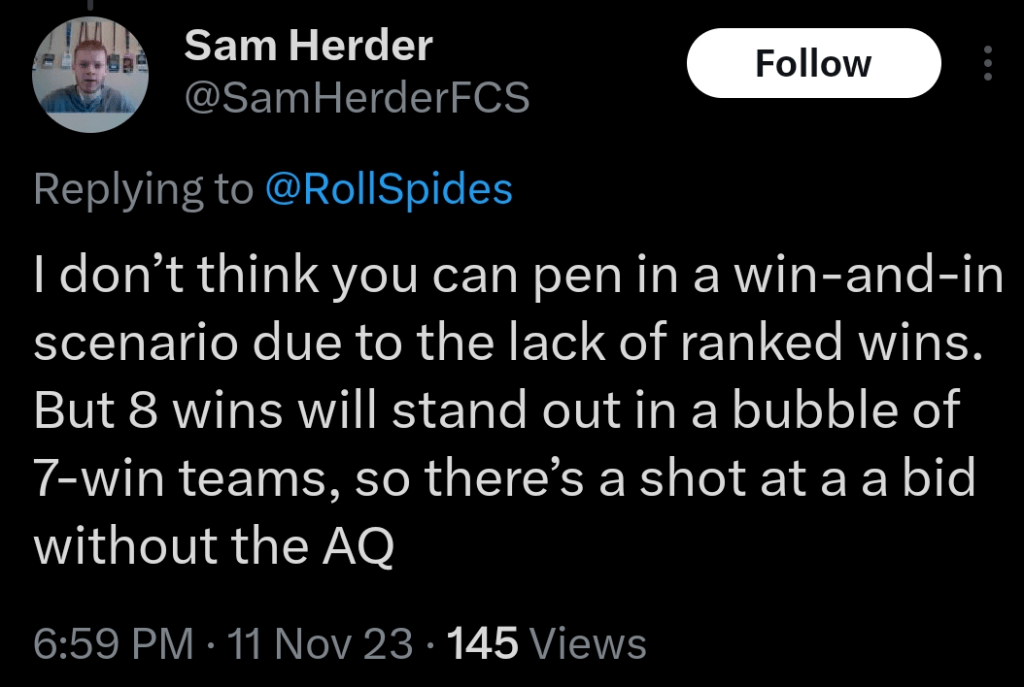Click the 6:59 PM timestamp
This screenshot has width=1024, height=687.
pyautogui.click(x=114, y=644)
